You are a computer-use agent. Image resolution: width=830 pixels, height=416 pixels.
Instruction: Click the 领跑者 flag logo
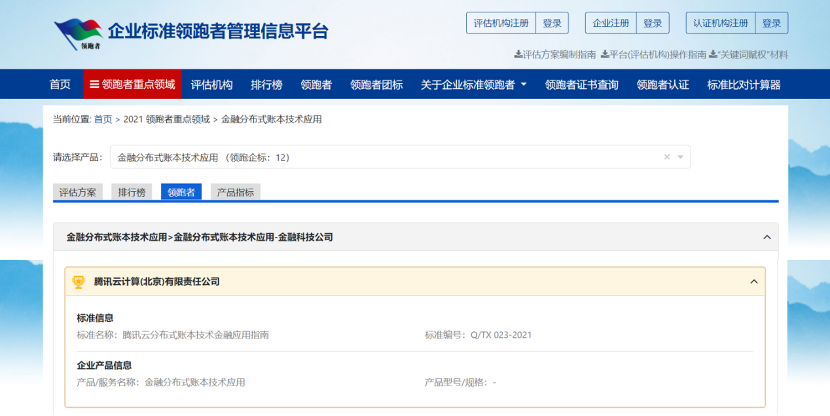78,33
